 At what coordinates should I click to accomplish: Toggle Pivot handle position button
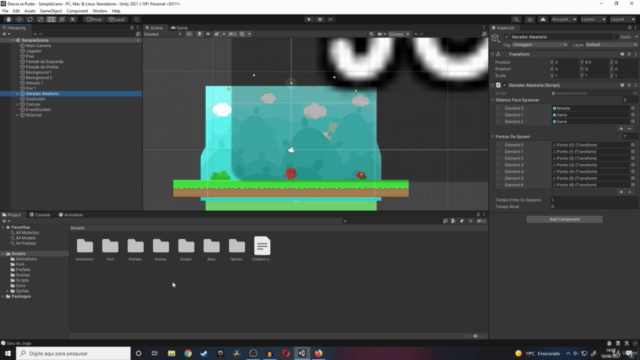click(x=94, y=19)
